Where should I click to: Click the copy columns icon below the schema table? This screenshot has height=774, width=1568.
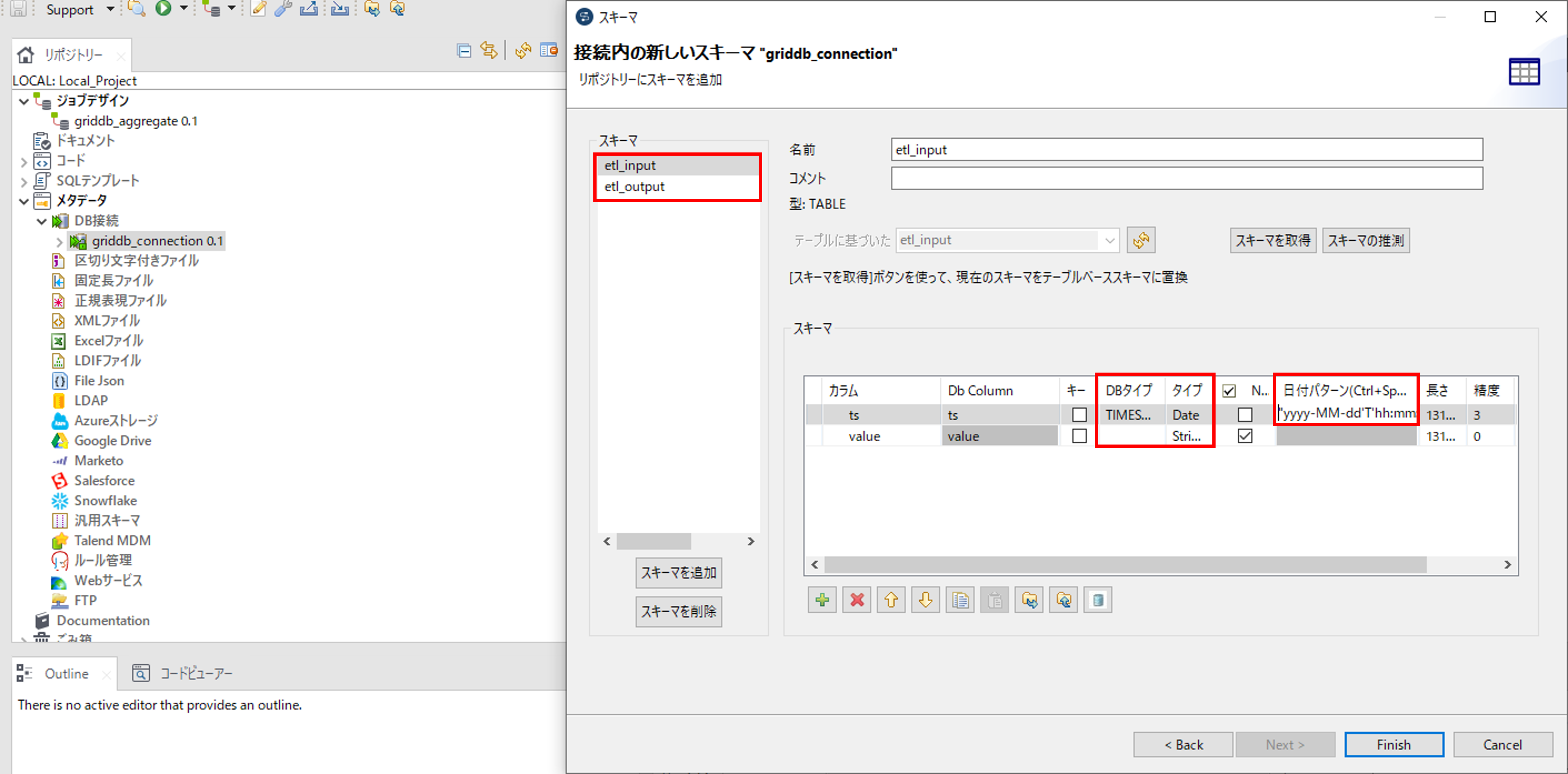(x=960, y=600)
